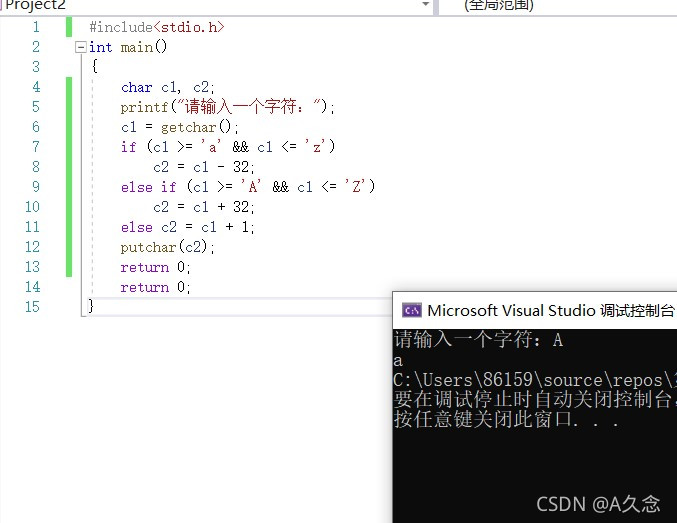Screen dimensions: 677x523
Task: Click line number 2 in gutter
Action: click(36, 47)
